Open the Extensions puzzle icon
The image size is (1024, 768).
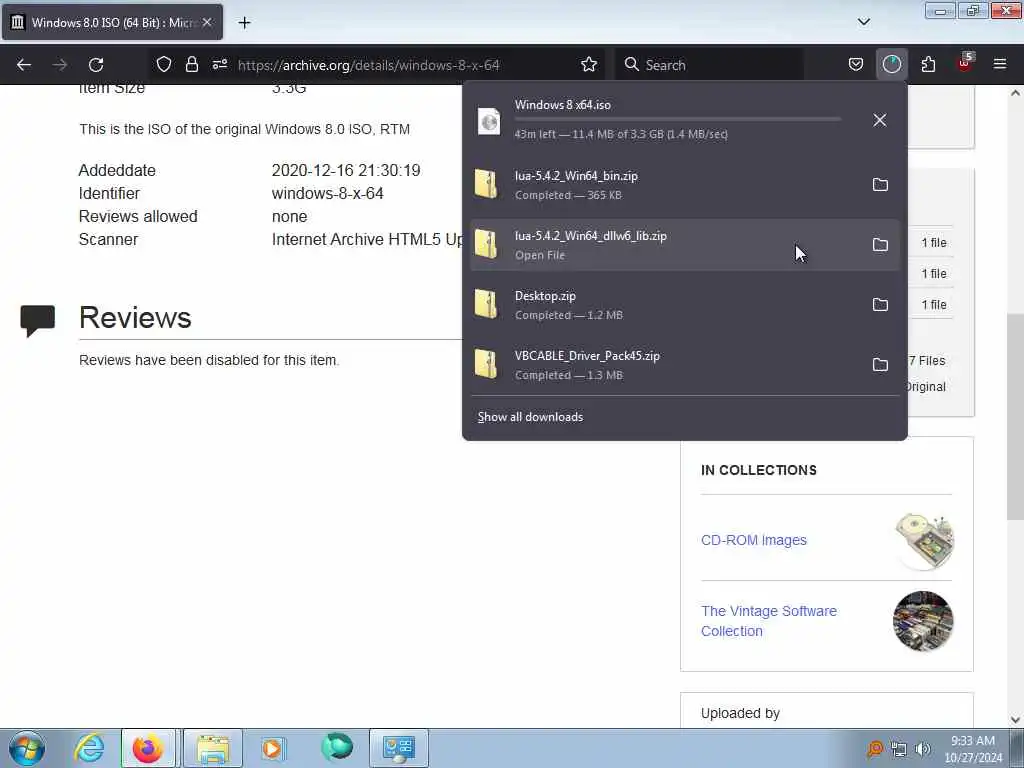(x=928, y=65)
